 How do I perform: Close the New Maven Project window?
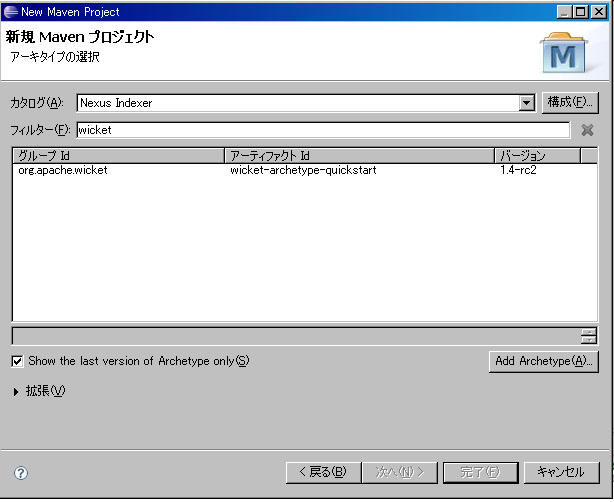point(599,12)
